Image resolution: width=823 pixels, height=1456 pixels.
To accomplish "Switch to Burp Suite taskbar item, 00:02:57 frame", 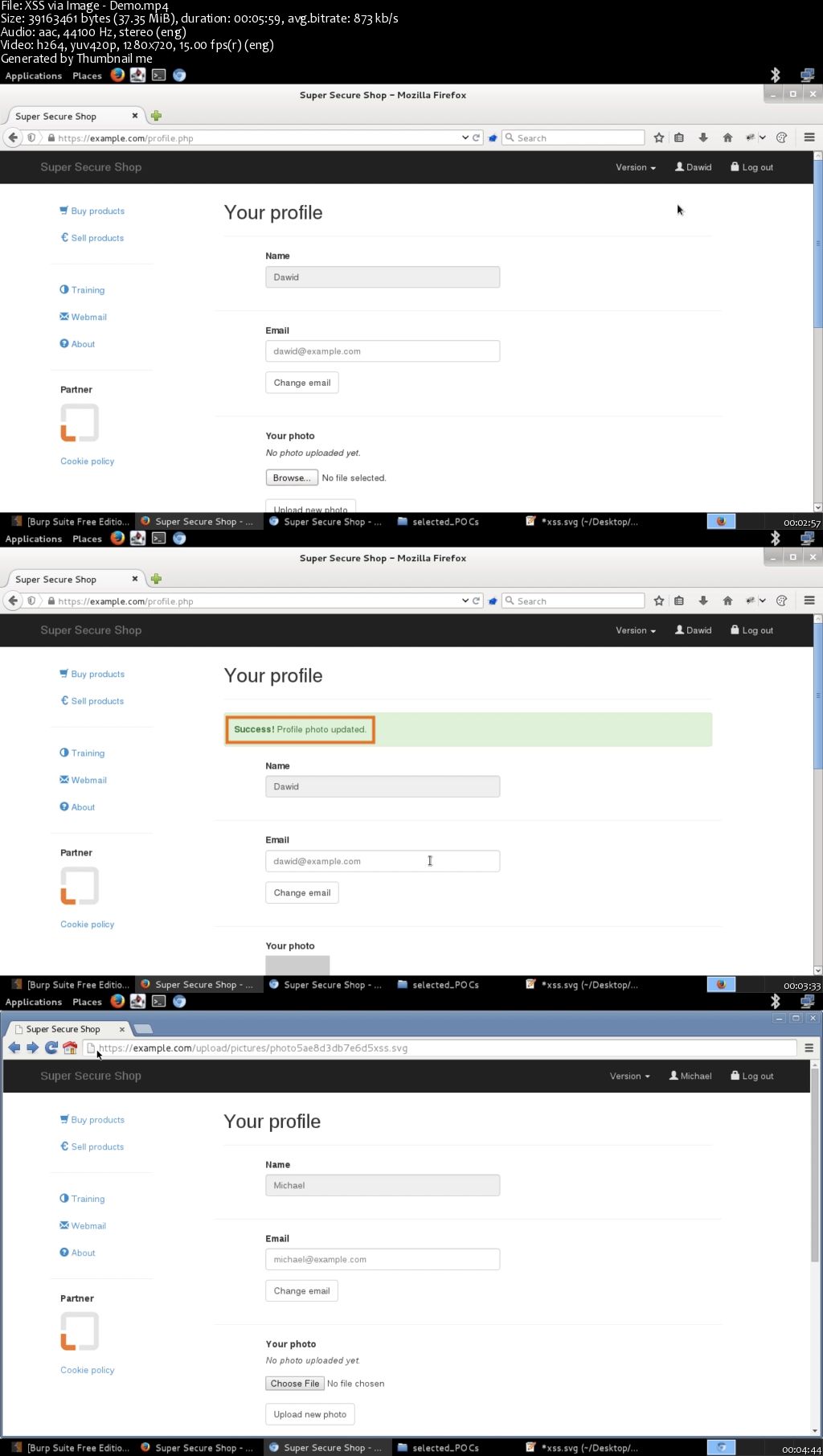I will click(x=70, y=522).
